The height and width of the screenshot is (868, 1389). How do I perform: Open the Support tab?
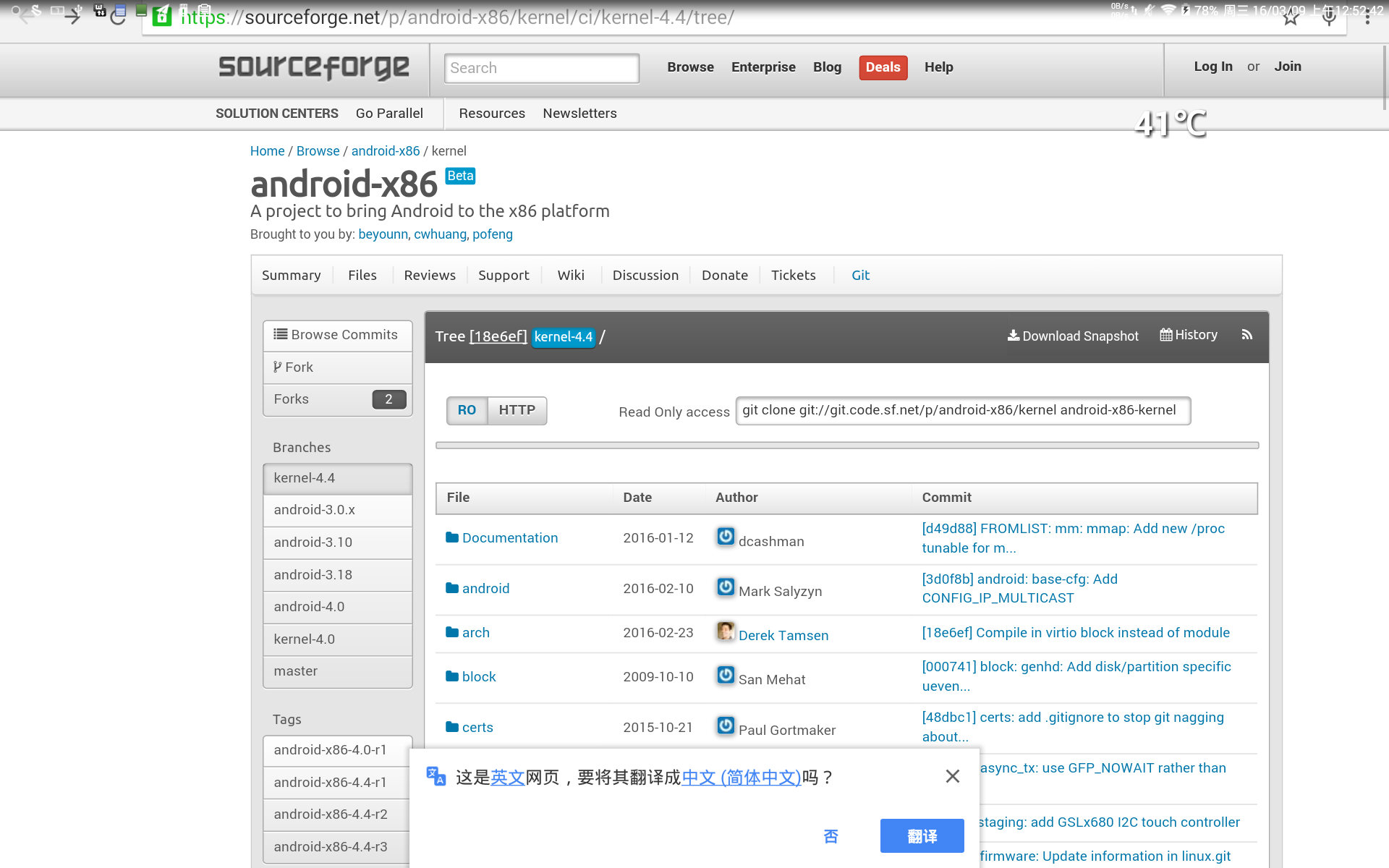(x=504, y=275)
